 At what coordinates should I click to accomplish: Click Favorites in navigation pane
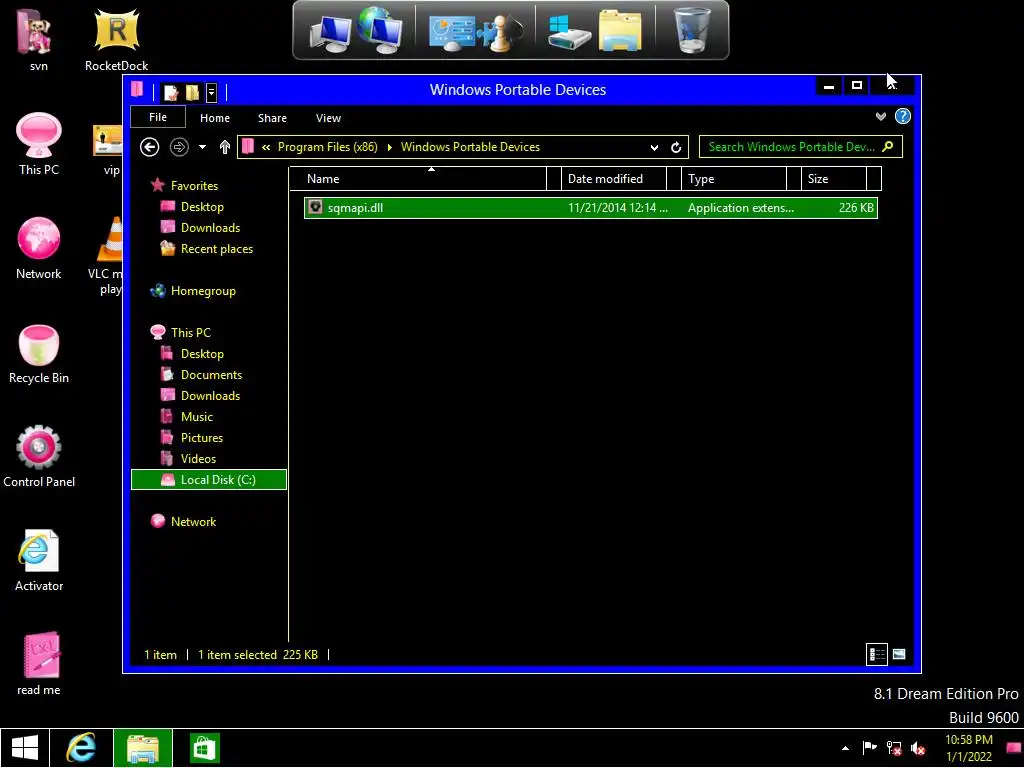[x=194, y=185]
